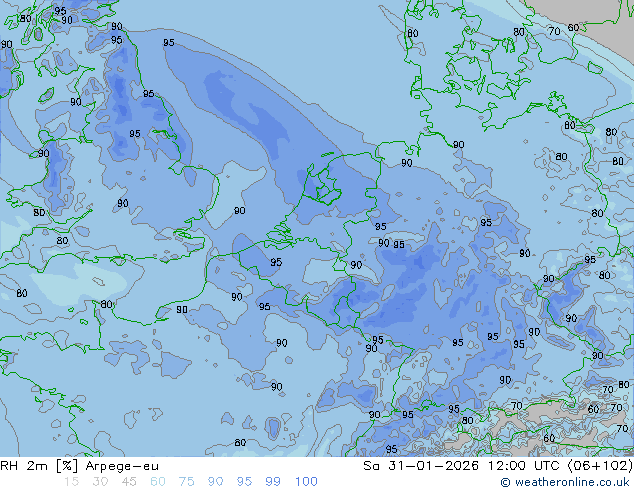Select the legend value 60
This screenshot has width=634, height=490.
pos(158,482)
